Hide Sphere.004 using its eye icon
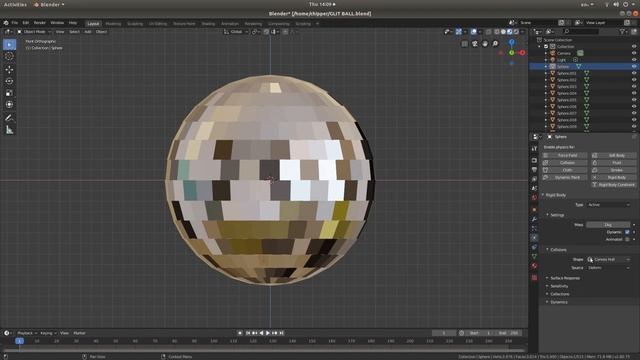The image size is (640, 360). (x=634, y=93)
